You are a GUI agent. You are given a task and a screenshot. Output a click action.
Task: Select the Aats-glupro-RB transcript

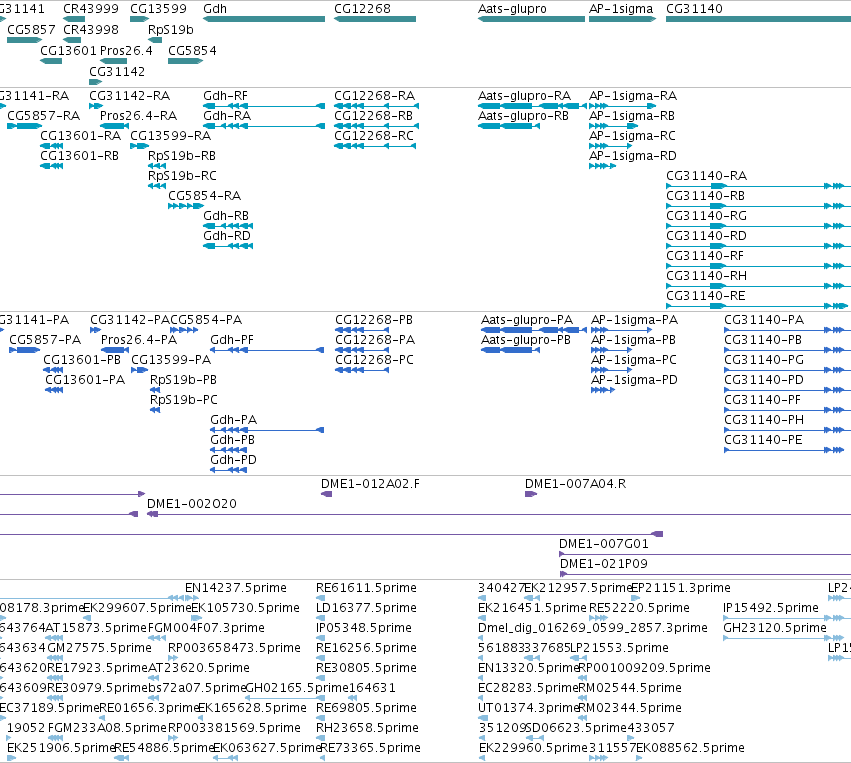[509, 126]
